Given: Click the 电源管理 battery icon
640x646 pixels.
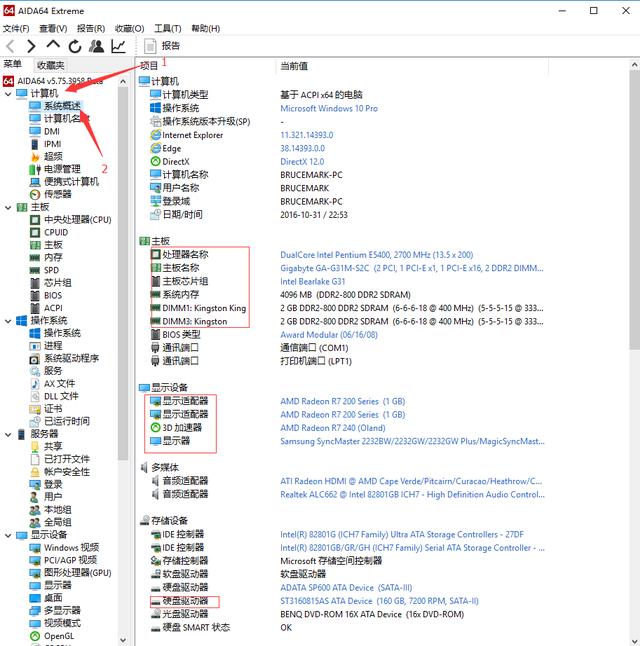Looking at the screenshot, I should tap(35, 169).
